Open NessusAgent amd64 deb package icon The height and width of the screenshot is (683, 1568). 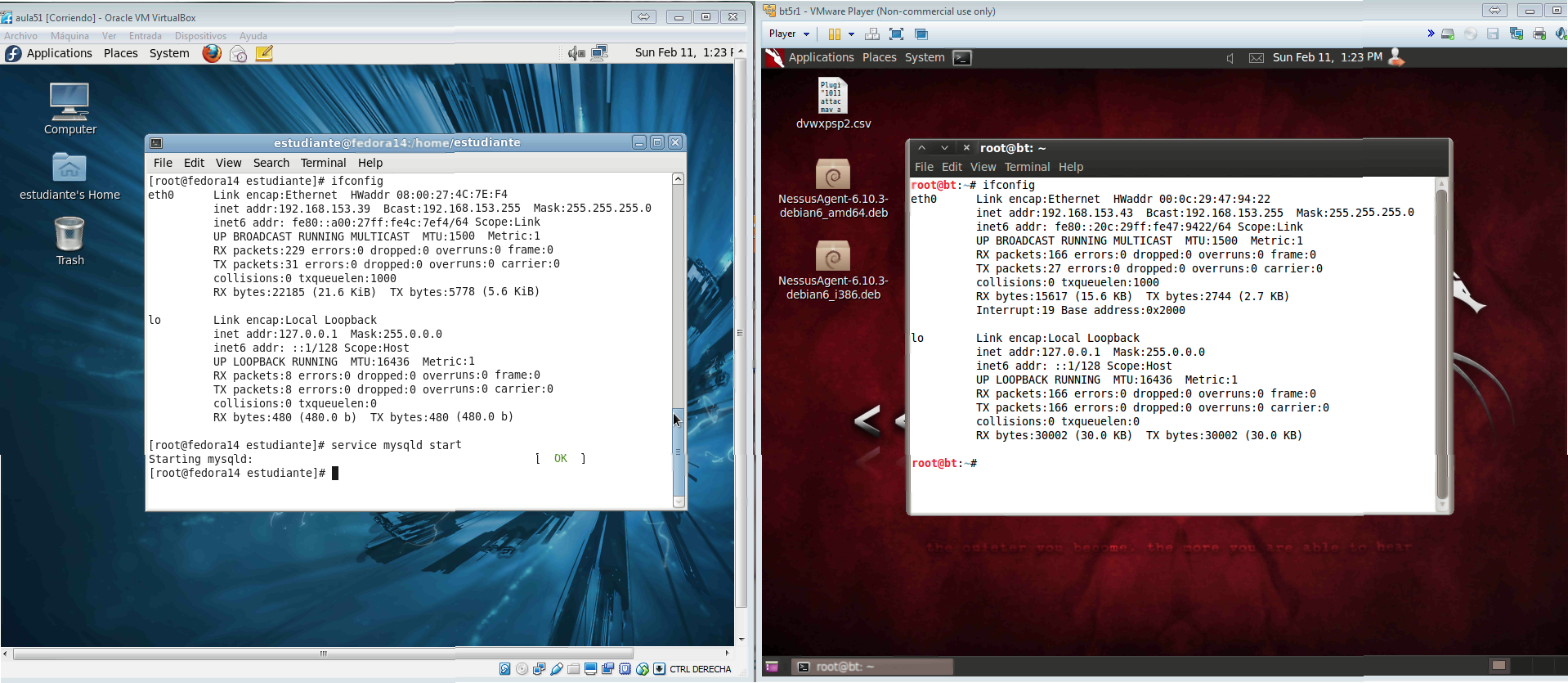tap(833, 175)
